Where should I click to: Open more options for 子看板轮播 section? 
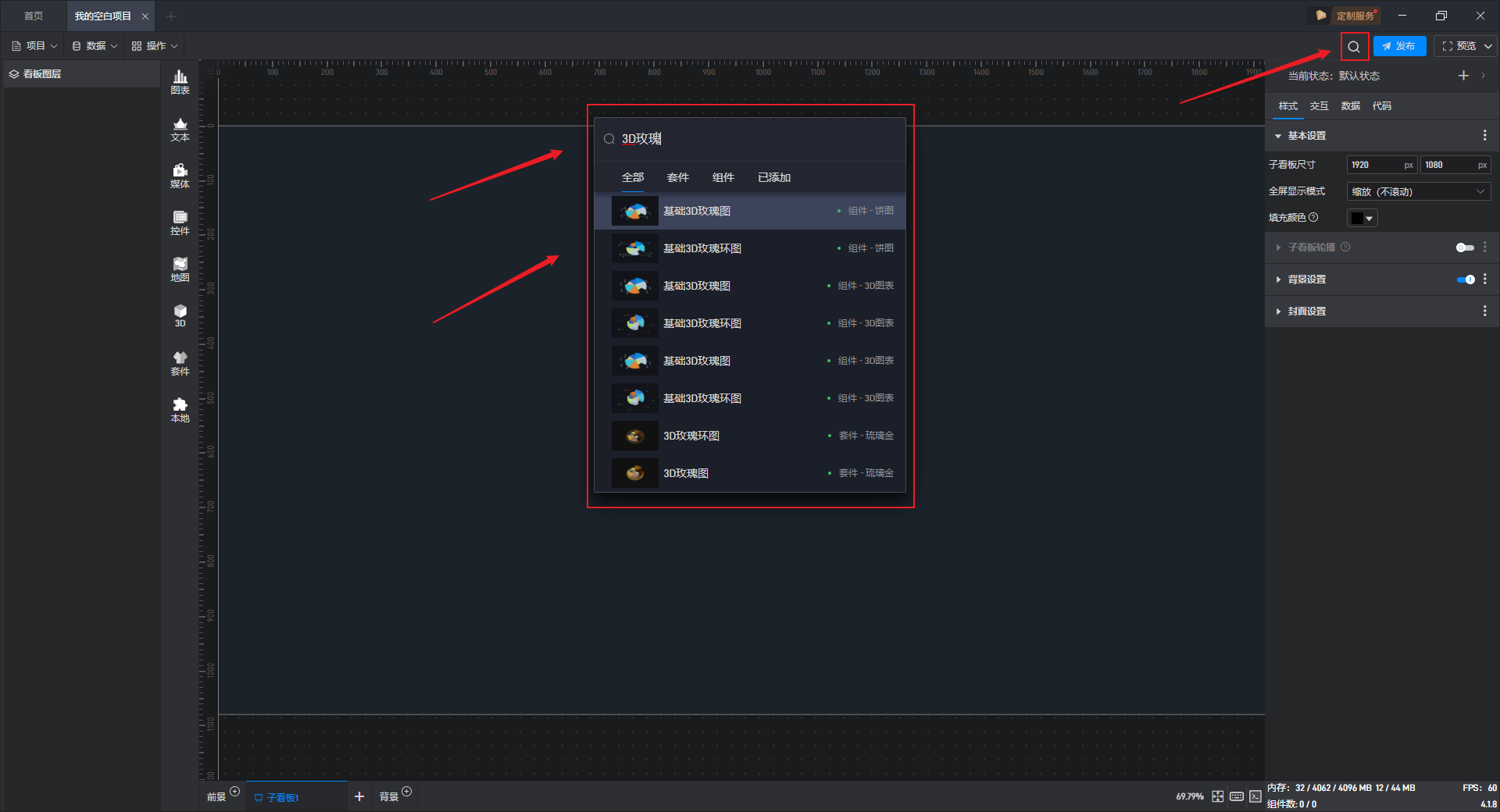1484,248
